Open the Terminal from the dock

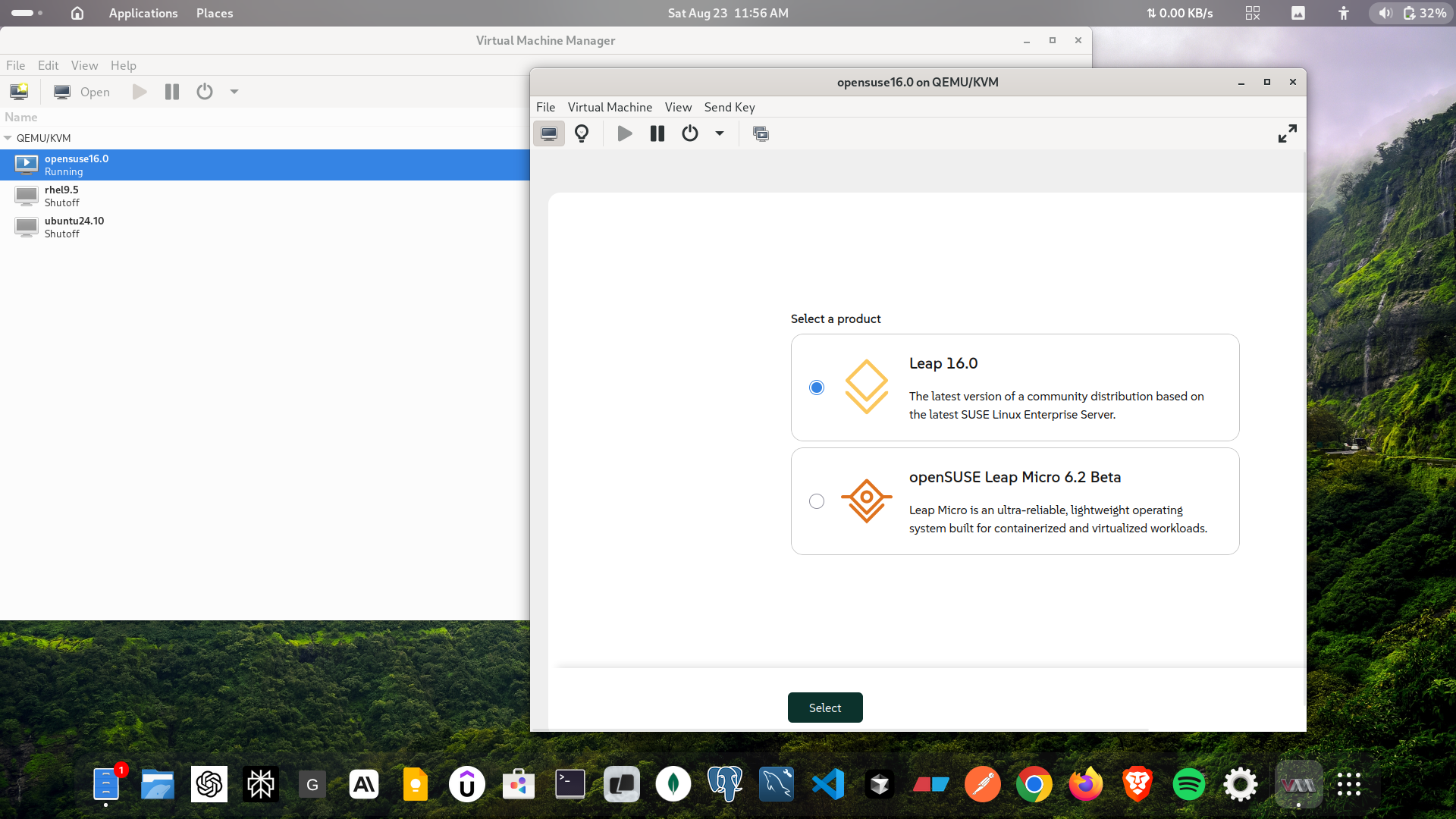(x=570, y=784)
